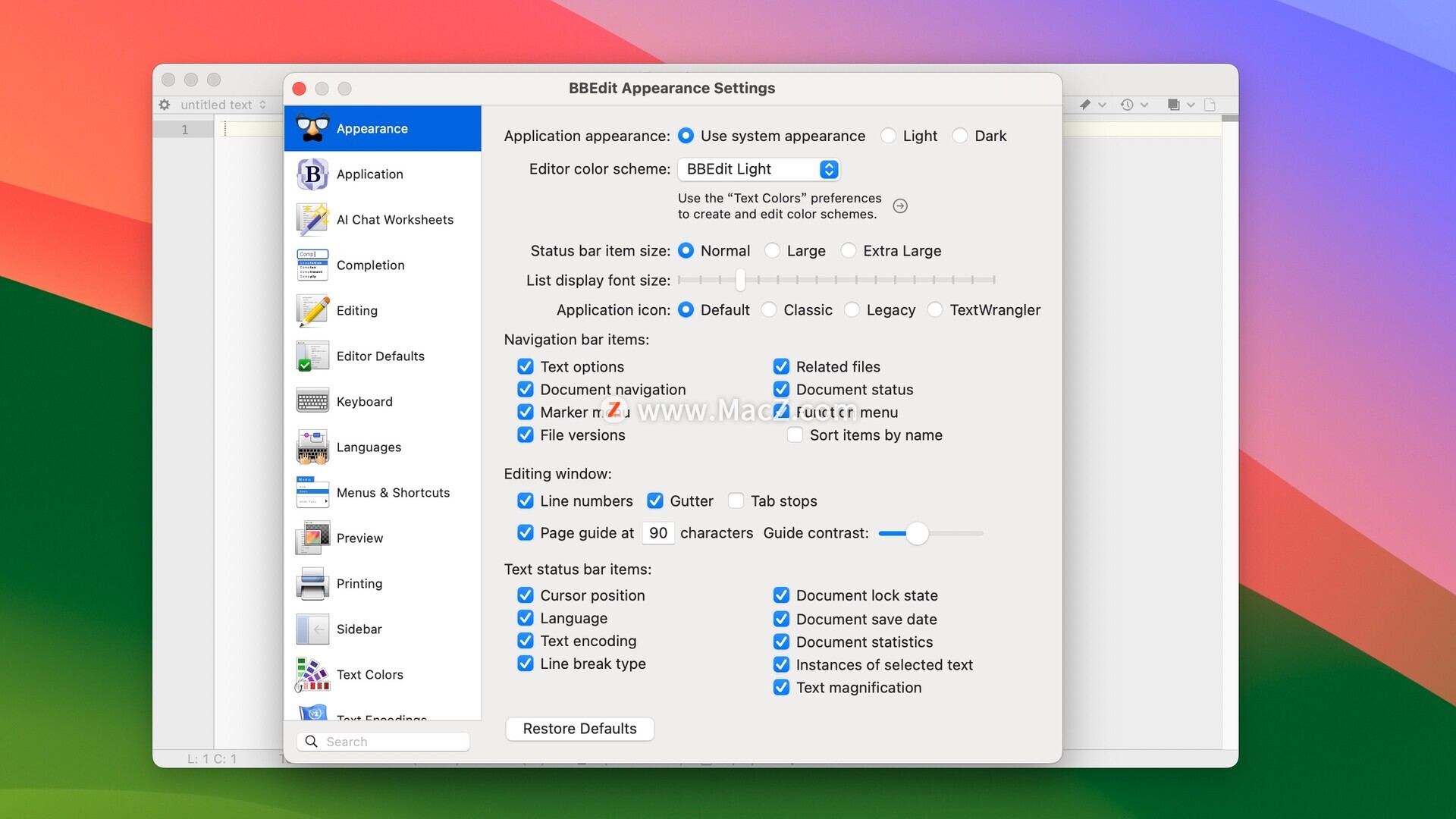Click the page guide characters field

click(x=658, y=533)
